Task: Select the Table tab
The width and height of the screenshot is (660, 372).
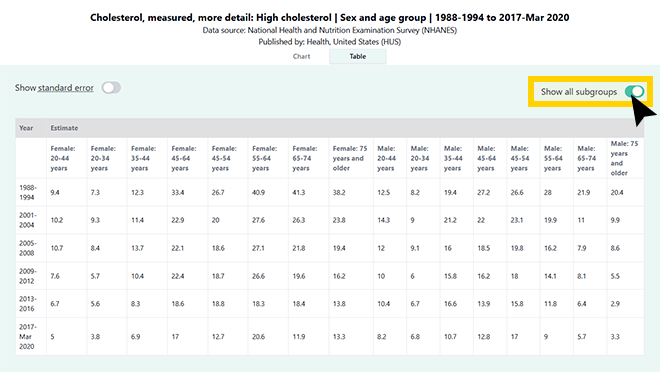Action: (357, 56)
